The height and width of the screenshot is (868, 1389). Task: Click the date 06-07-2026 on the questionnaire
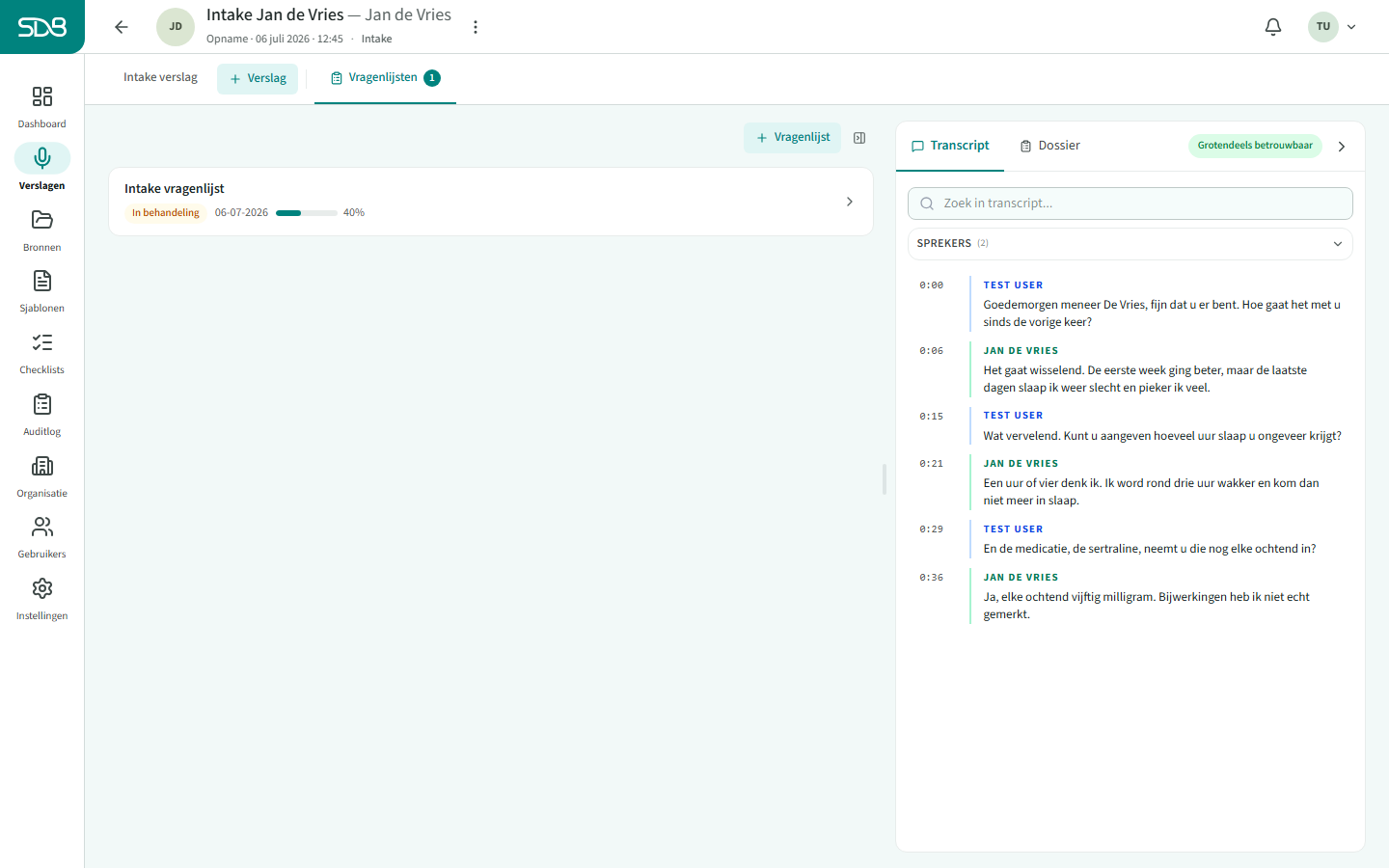[x=241, y=213]
